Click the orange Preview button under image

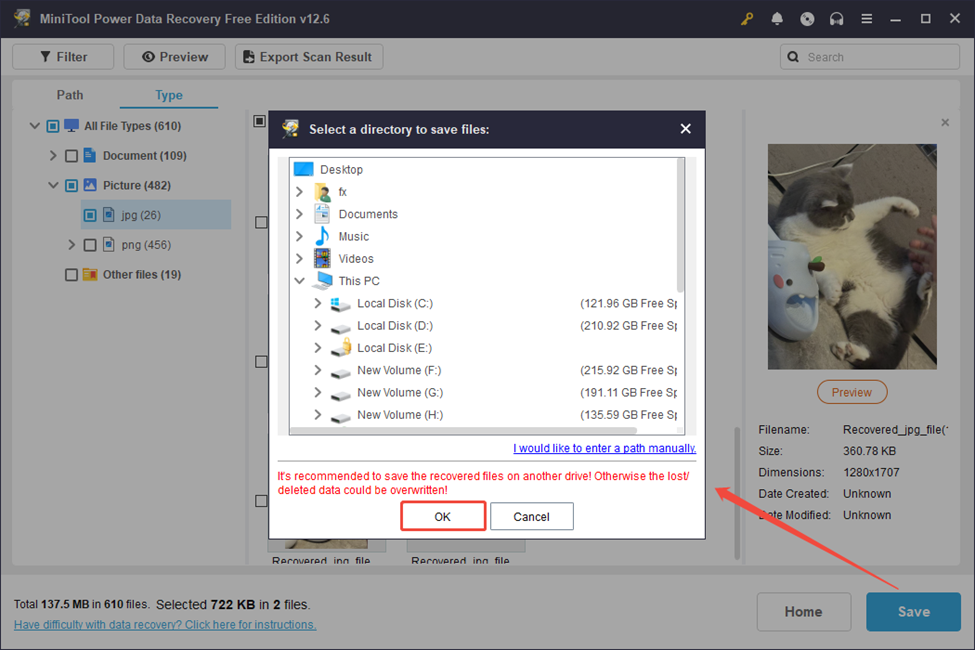pyautogui.click(x=852, y=392)
